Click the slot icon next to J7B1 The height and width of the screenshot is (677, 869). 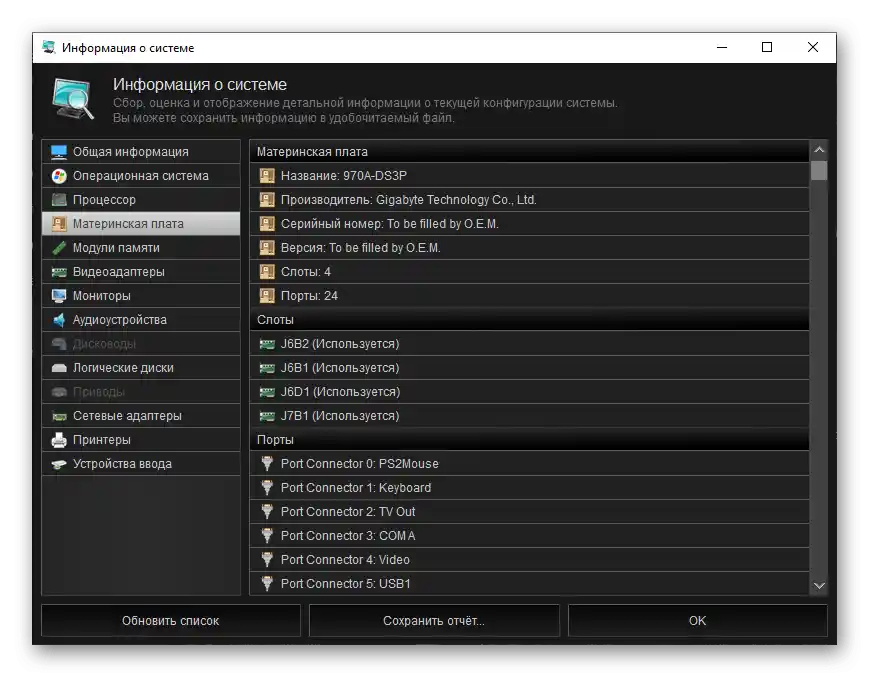point(267,416)
